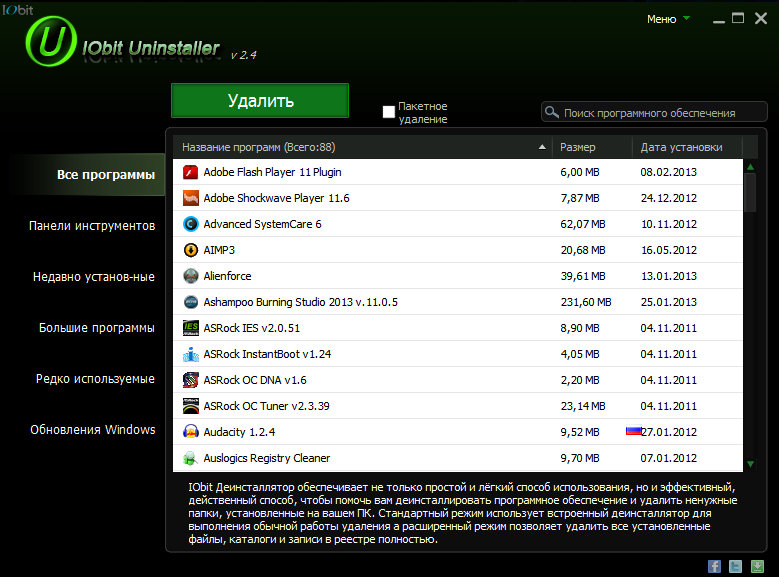Select ASRock InstantBoot v1.24 entry
779x577 pixels.
(x=267, y=354)
